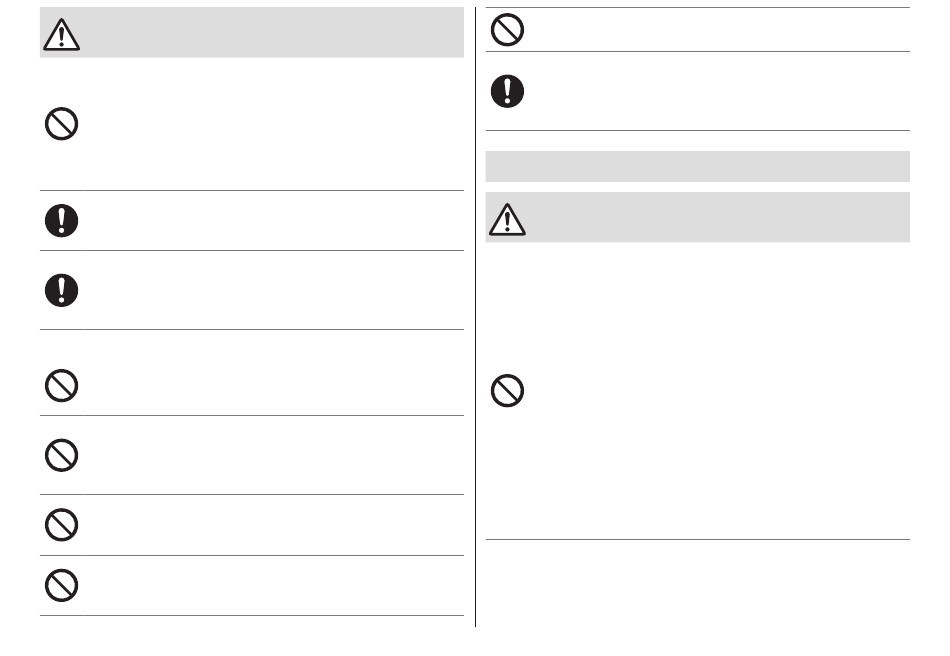
Task: Select the second-from-bottom prohibition icon in left column
Action: [62, 525]
